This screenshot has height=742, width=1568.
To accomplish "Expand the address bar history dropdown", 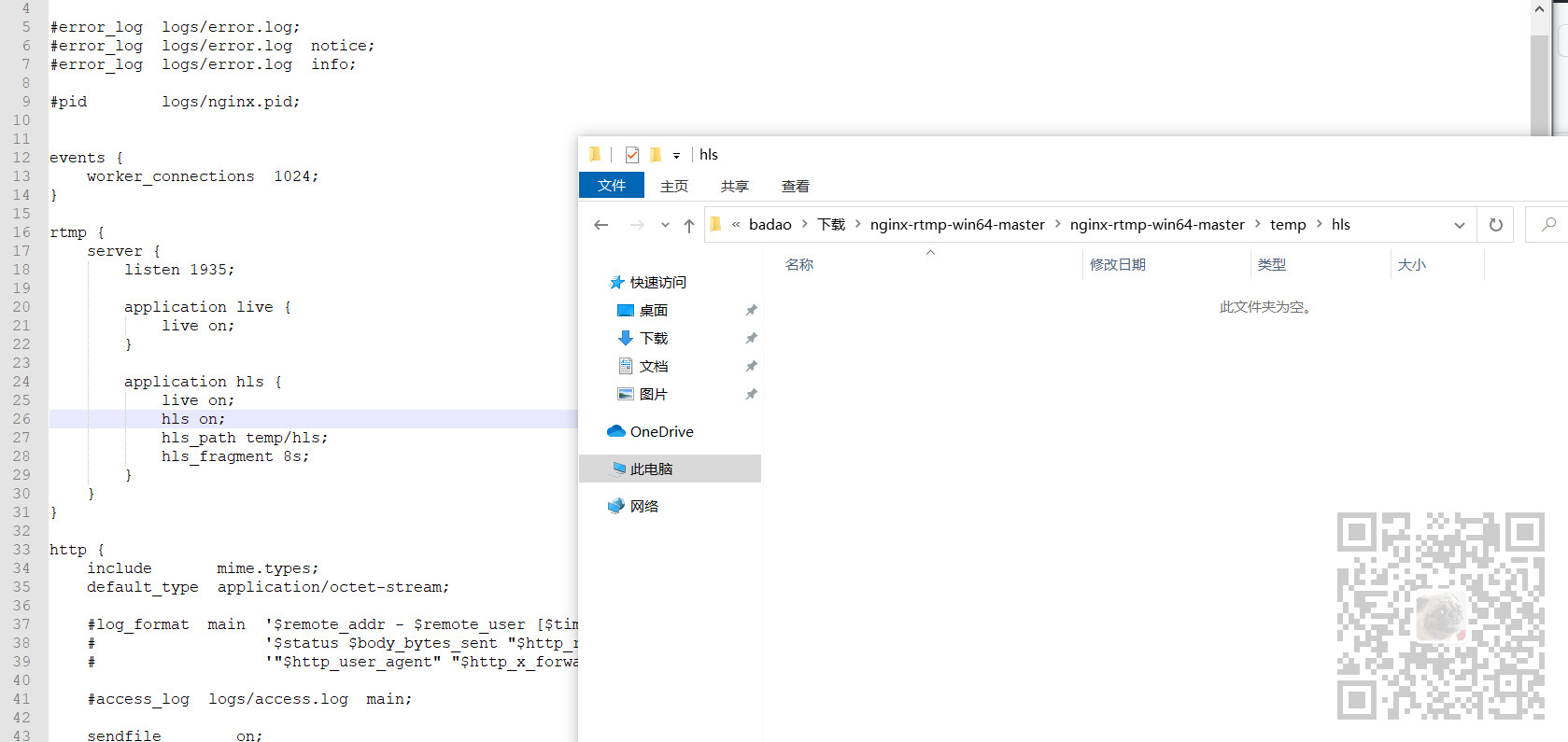I will (1460, 225).
